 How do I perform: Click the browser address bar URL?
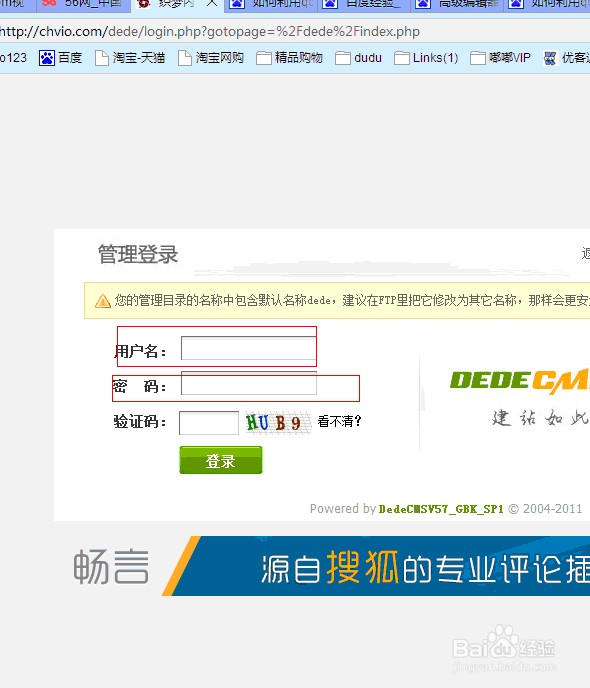pyautogui.click(x=210, y=32)
